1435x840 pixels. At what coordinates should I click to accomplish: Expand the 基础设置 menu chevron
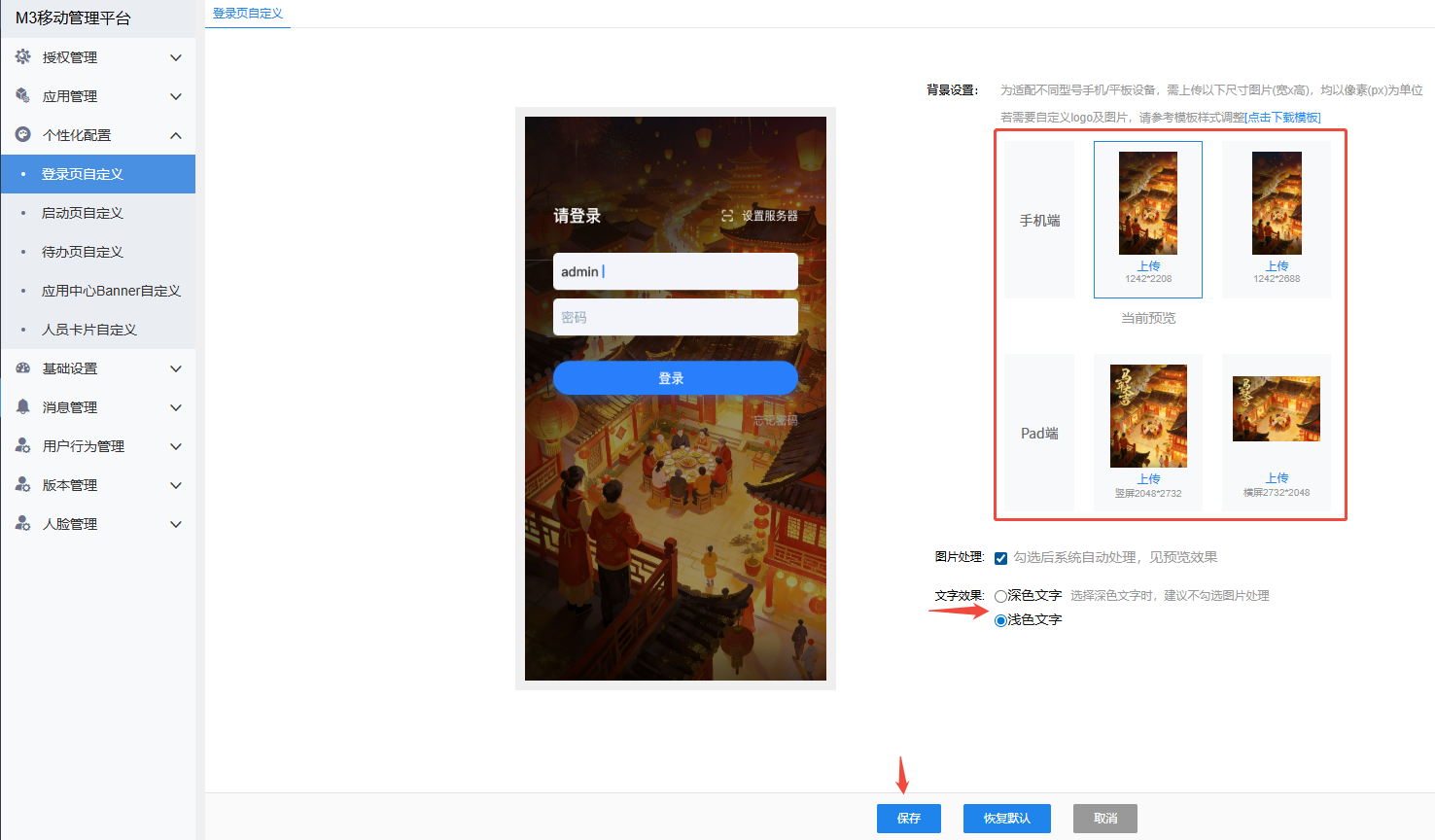176,368
